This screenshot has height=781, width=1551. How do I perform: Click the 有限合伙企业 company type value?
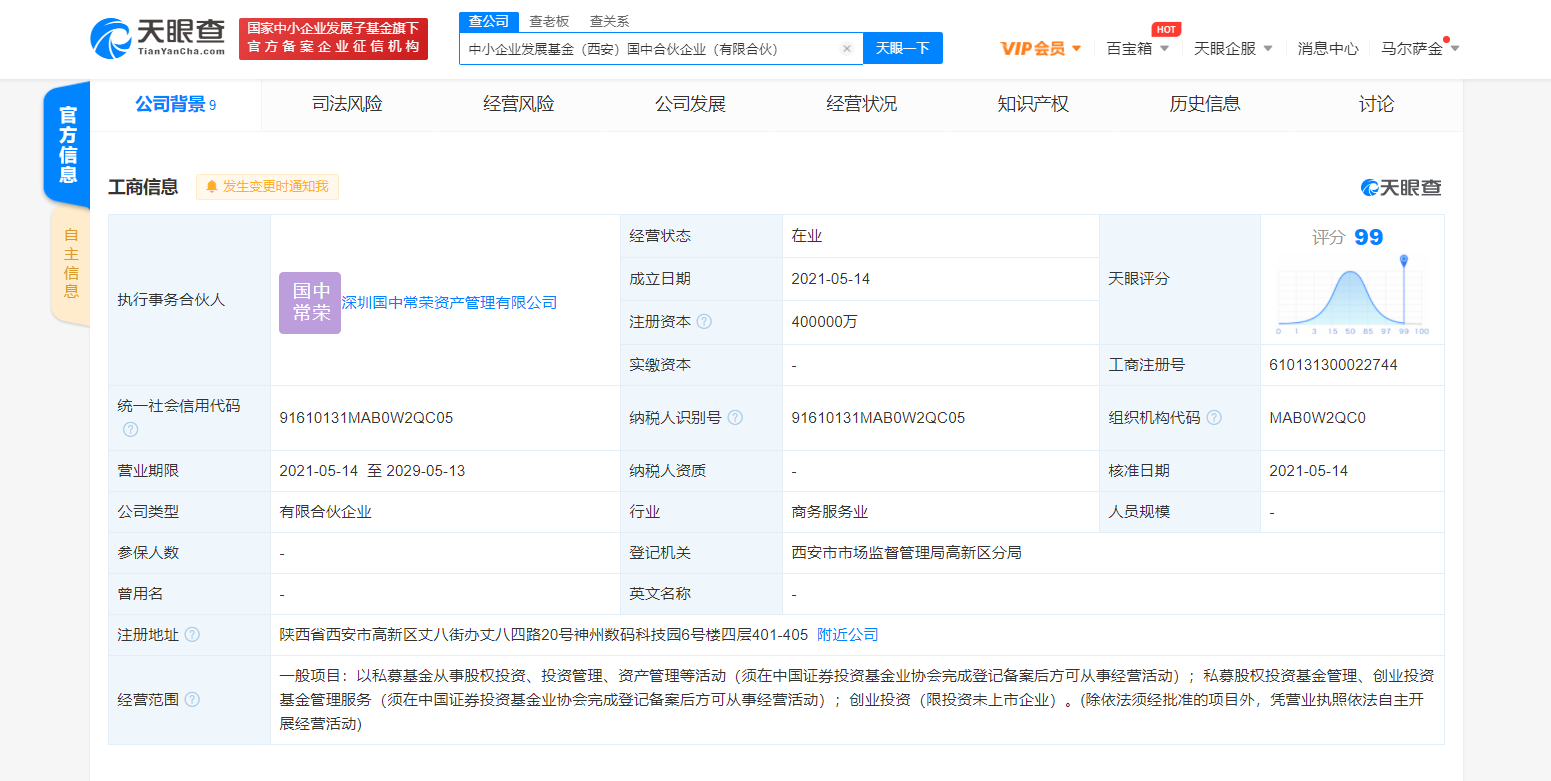point(325,512)
